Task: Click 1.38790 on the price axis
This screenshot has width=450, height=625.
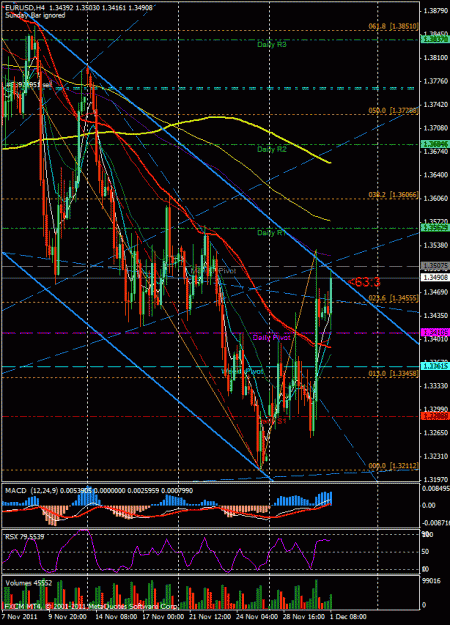Action: coord(435,11)
